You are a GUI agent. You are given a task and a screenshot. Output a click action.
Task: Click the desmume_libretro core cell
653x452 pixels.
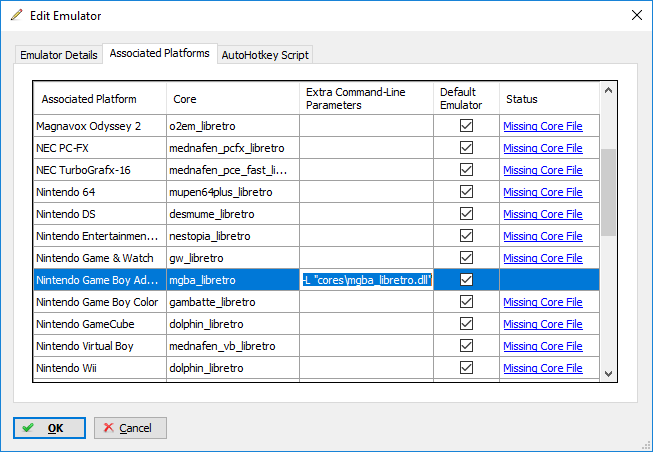233,214
